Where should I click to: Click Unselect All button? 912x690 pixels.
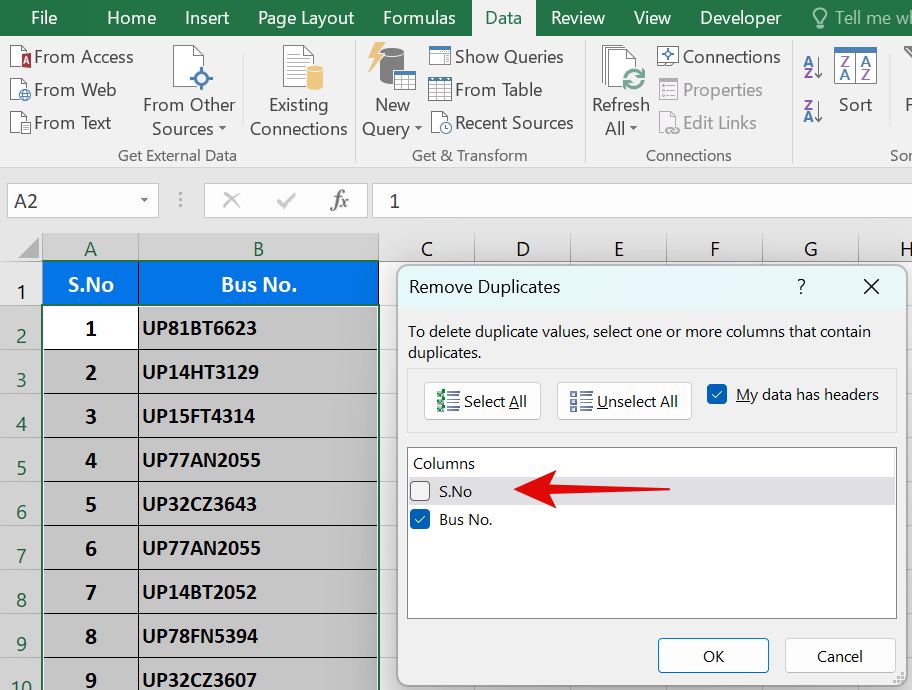[624, 401]
